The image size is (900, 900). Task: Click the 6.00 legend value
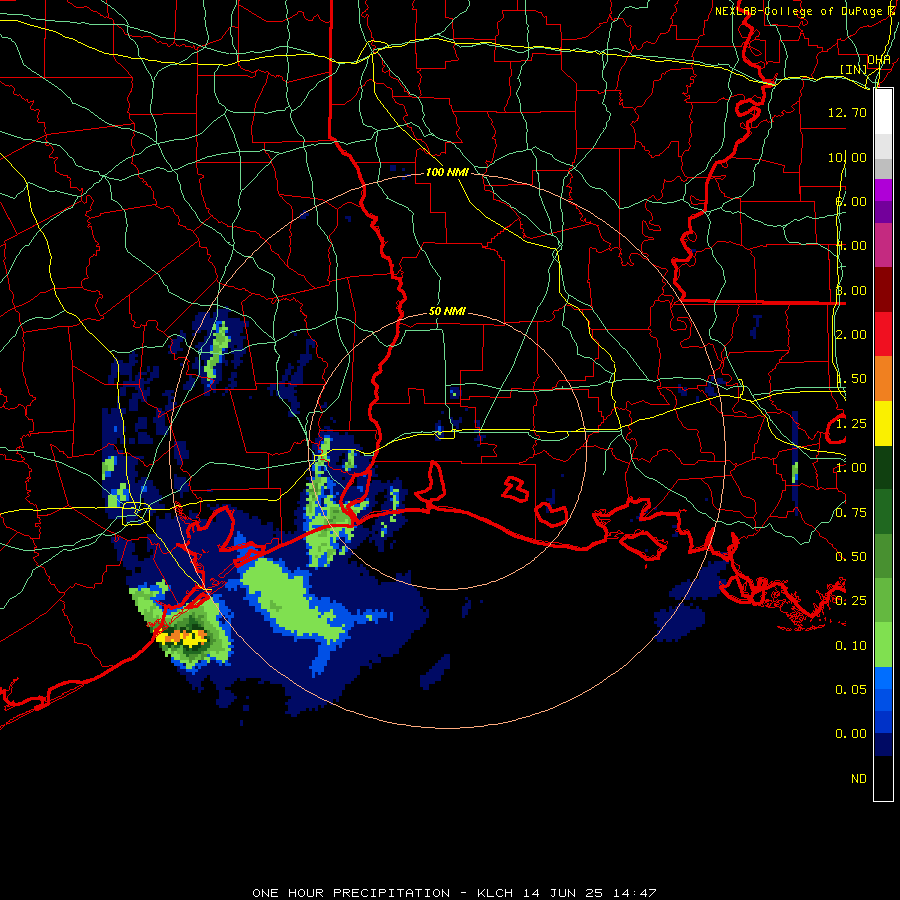(x=851, y=201)
